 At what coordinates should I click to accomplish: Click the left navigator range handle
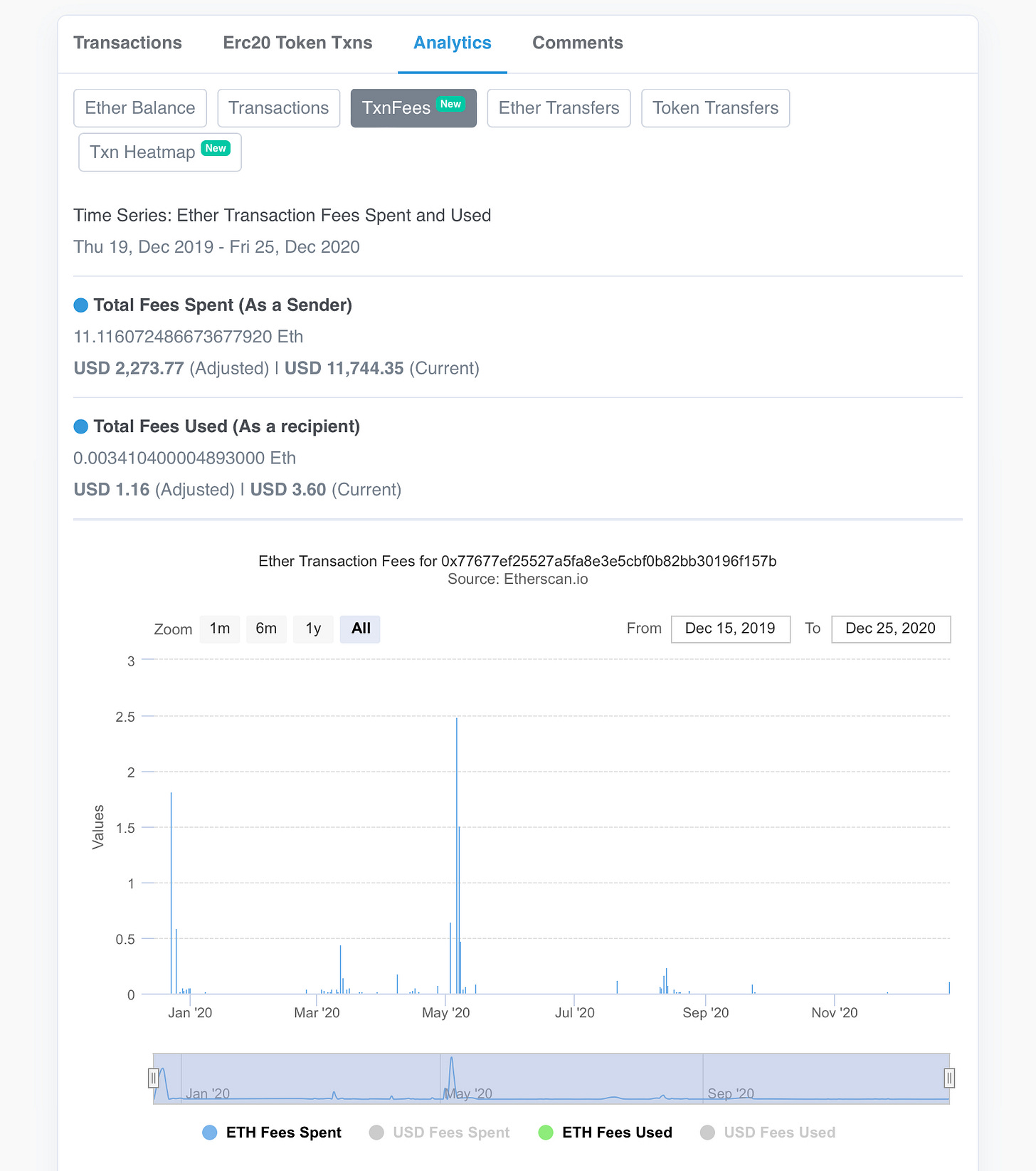click(x=153, y=1078)
